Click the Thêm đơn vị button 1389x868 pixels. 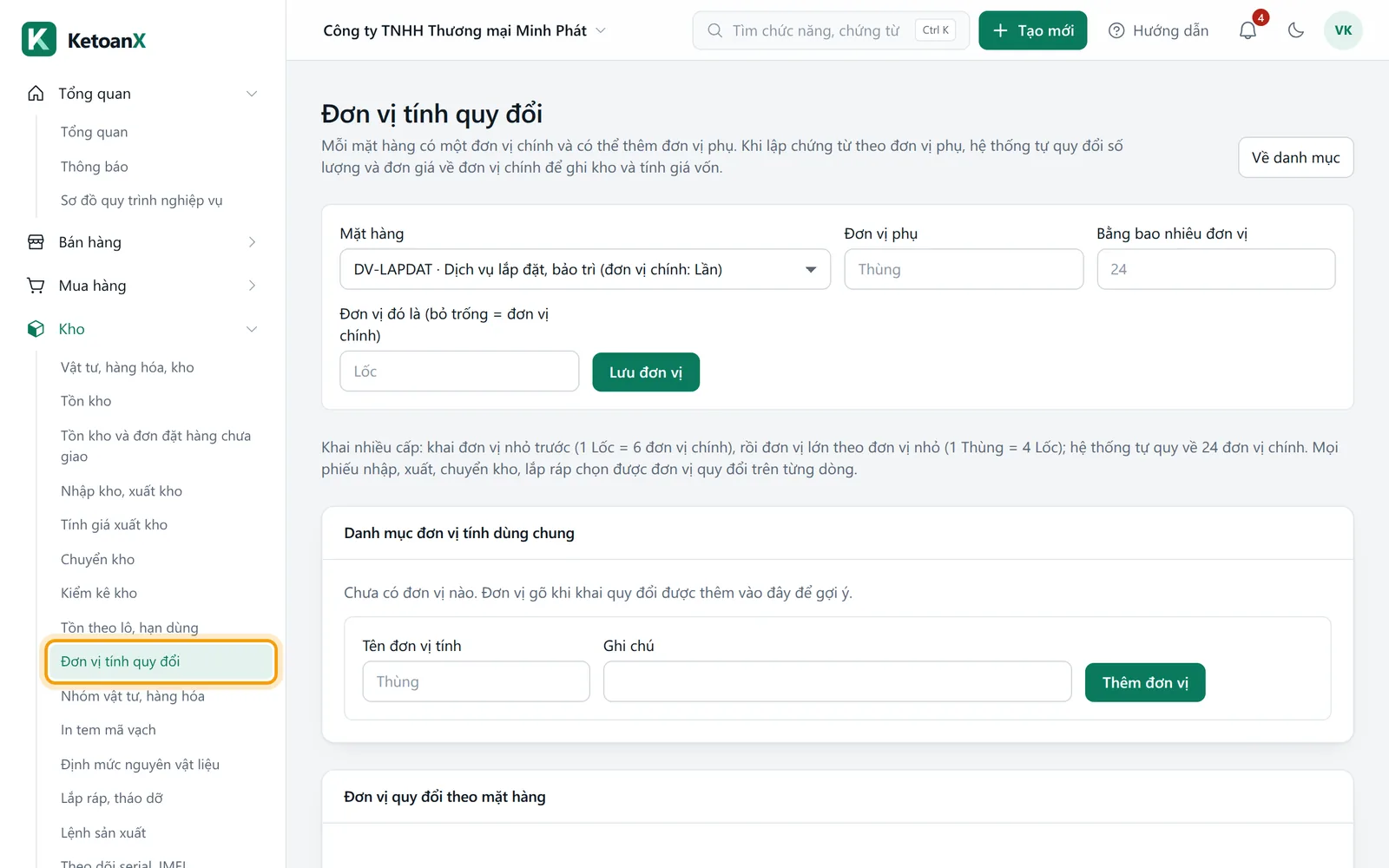click(x=1145, y=682)
